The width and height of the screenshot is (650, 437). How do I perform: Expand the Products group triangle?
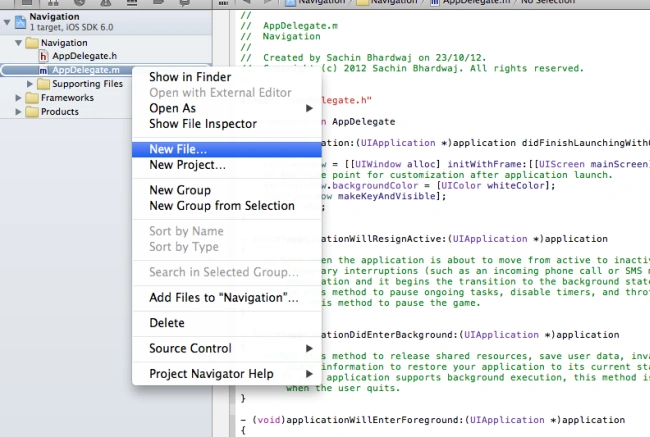[x=18, y=112]
